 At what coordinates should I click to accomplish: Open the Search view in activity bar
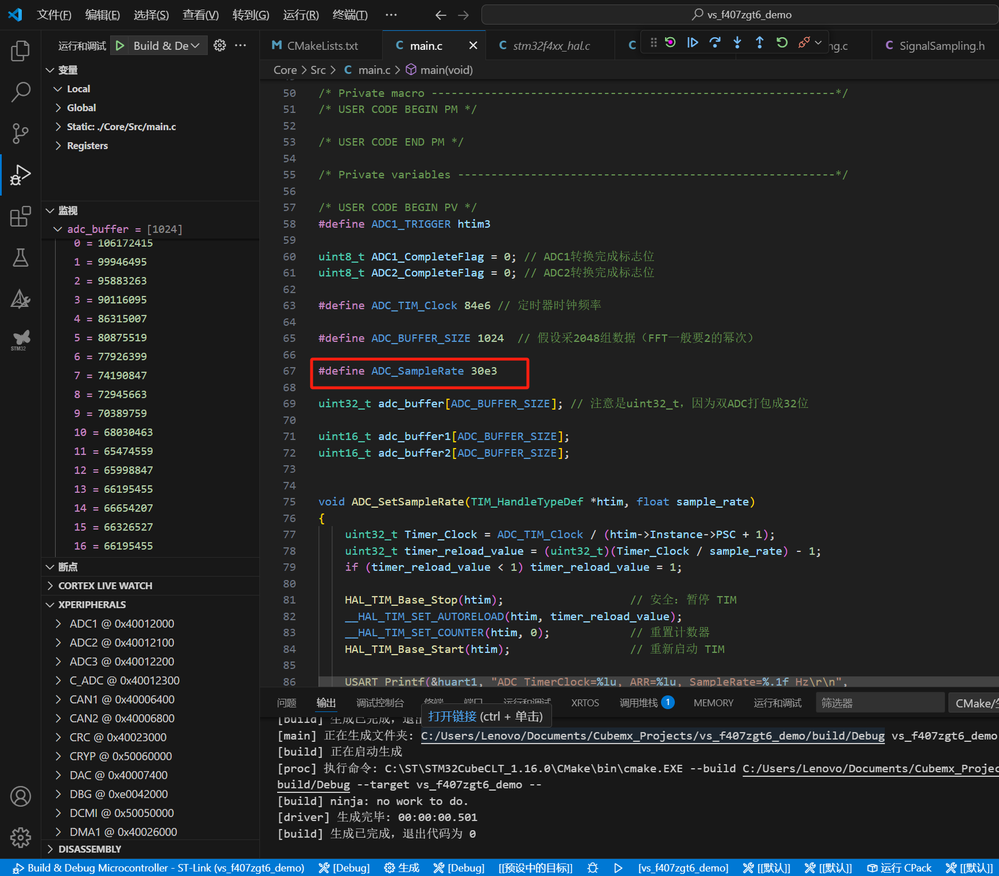20,93
